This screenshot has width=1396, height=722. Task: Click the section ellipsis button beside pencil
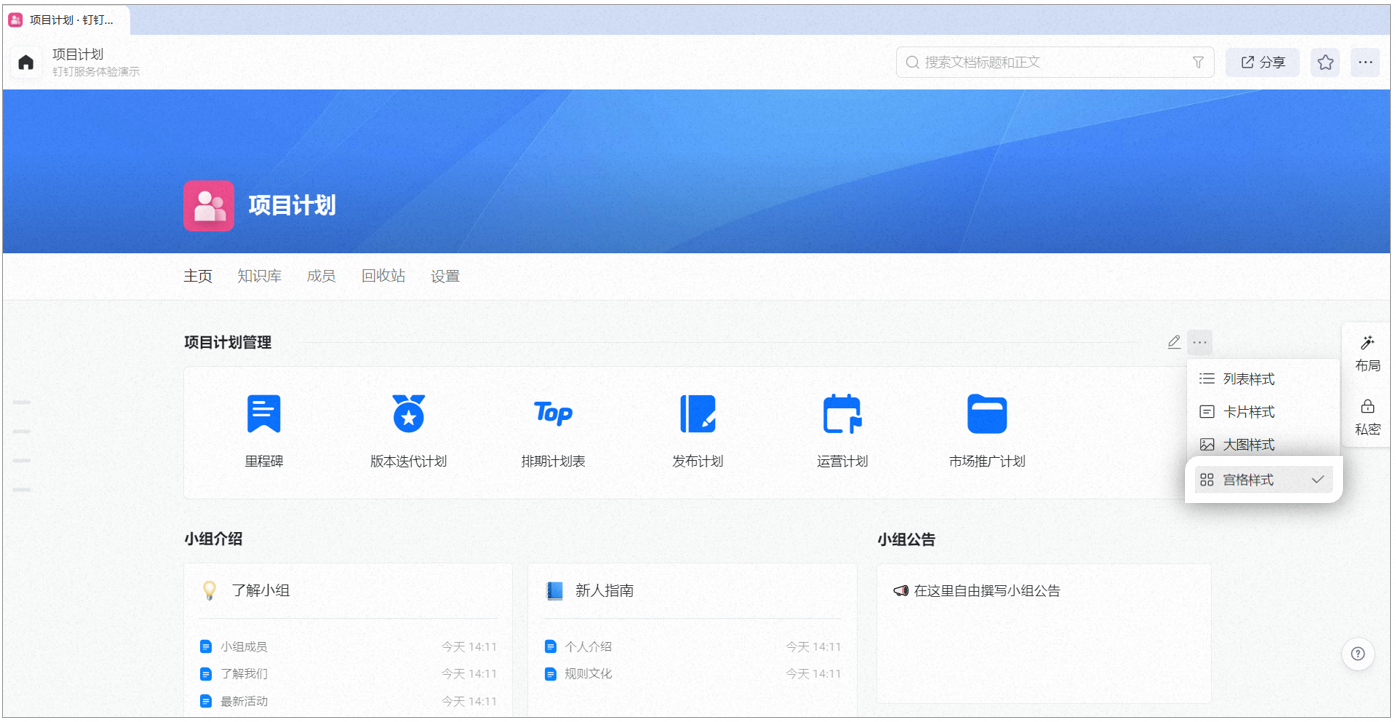pos(1200,342)
